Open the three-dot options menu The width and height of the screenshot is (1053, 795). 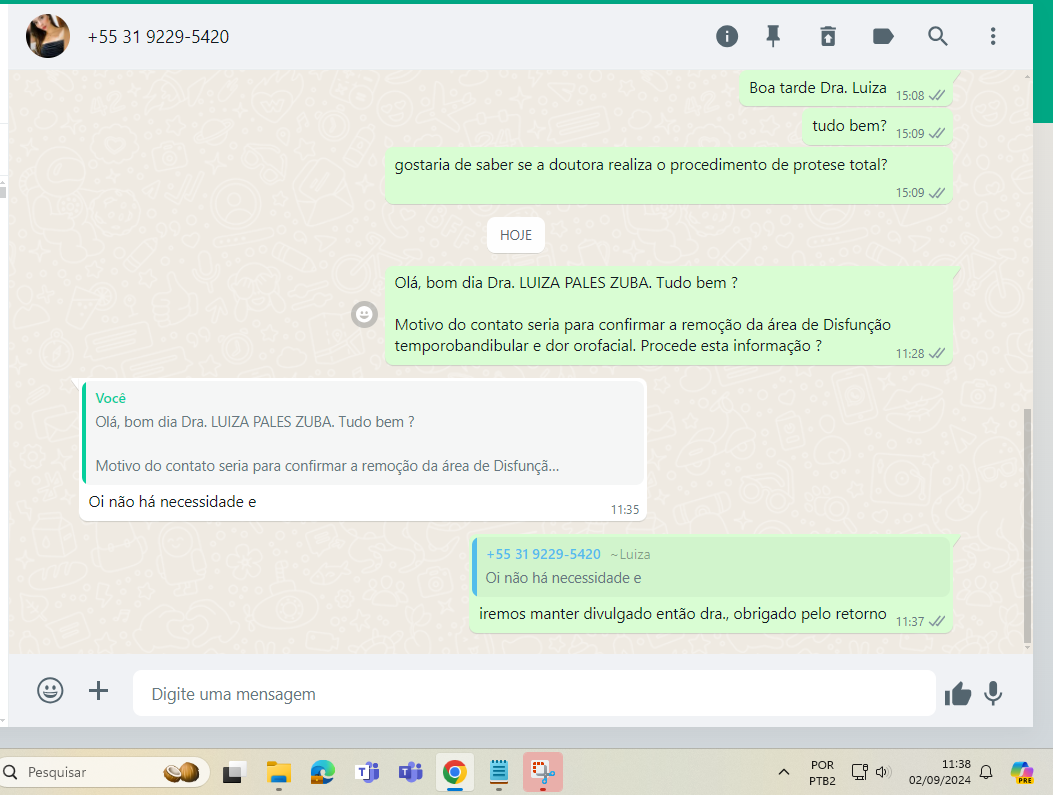[x=993, y=36]
